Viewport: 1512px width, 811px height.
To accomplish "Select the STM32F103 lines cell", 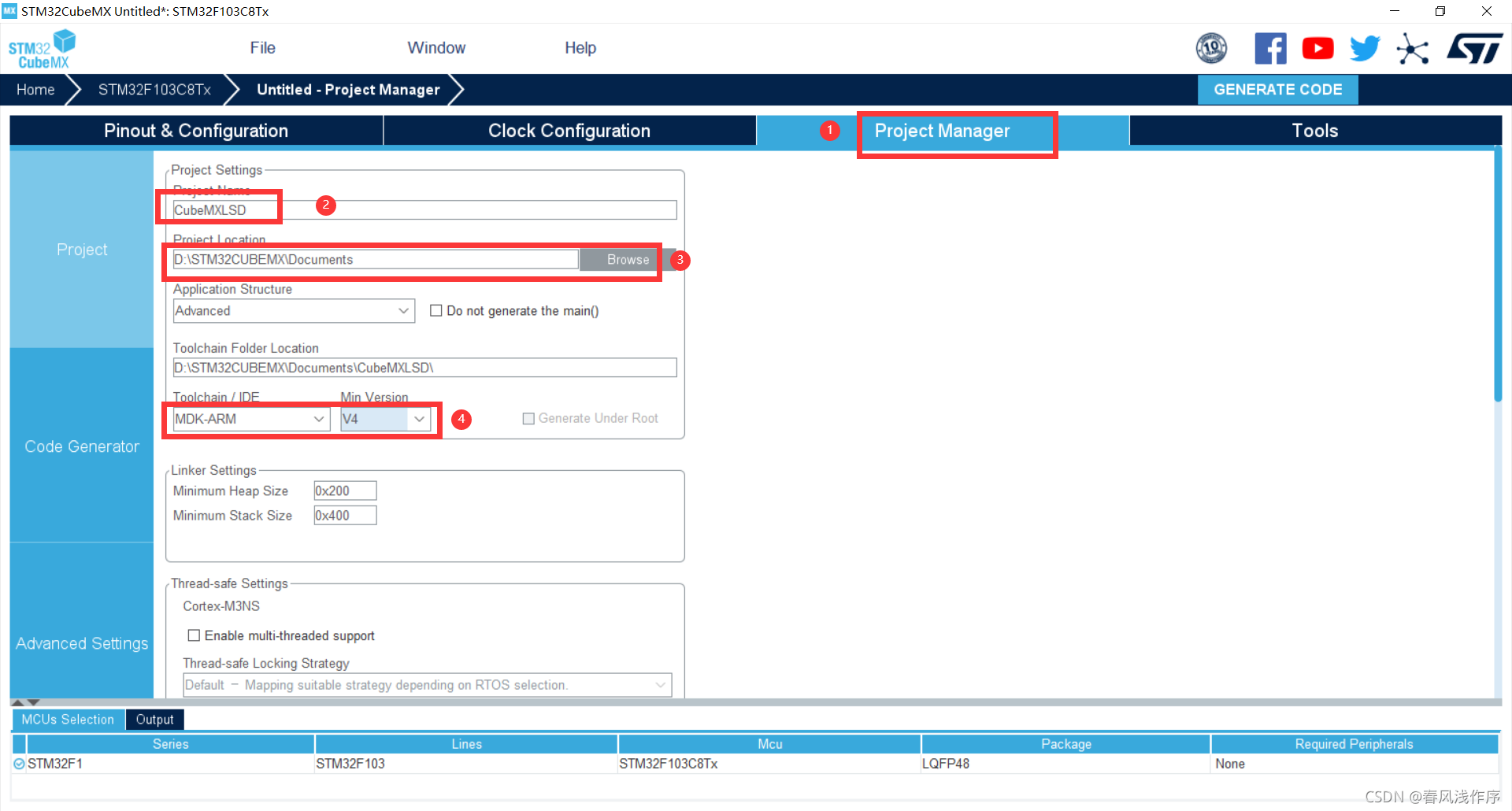I will [x=466, y=764].
